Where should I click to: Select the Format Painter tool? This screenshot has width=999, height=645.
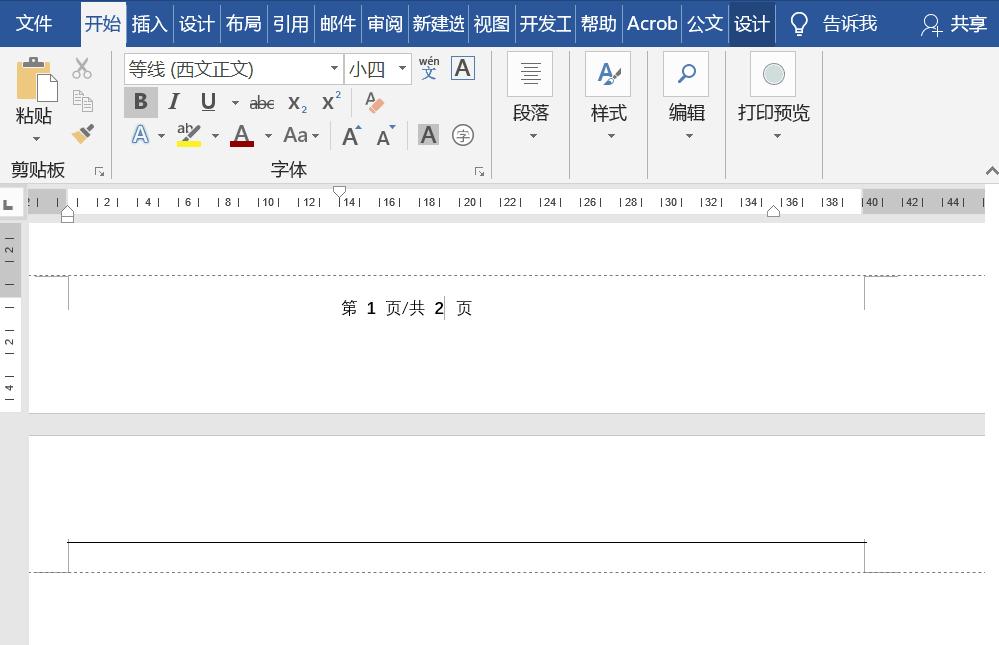click(x=84, y=133)
